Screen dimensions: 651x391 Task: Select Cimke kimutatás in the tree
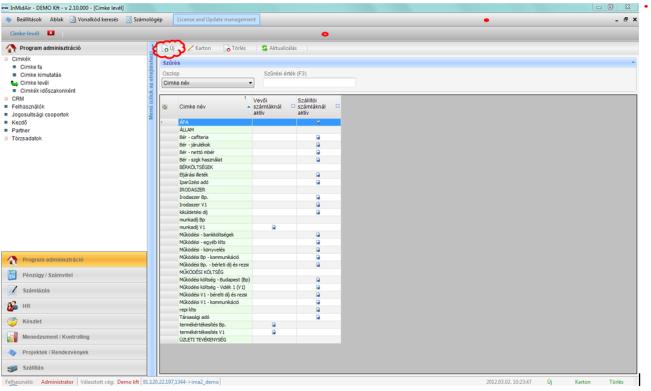[41, 75]
